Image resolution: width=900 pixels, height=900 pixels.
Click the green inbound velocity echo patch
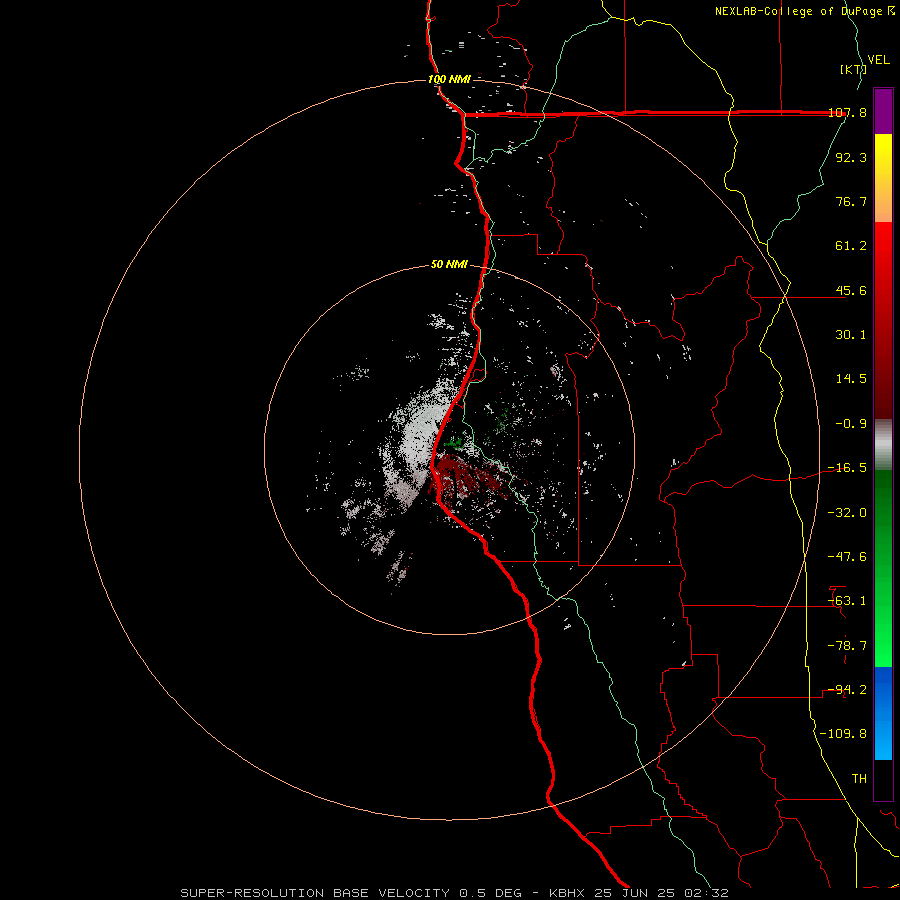456,443
